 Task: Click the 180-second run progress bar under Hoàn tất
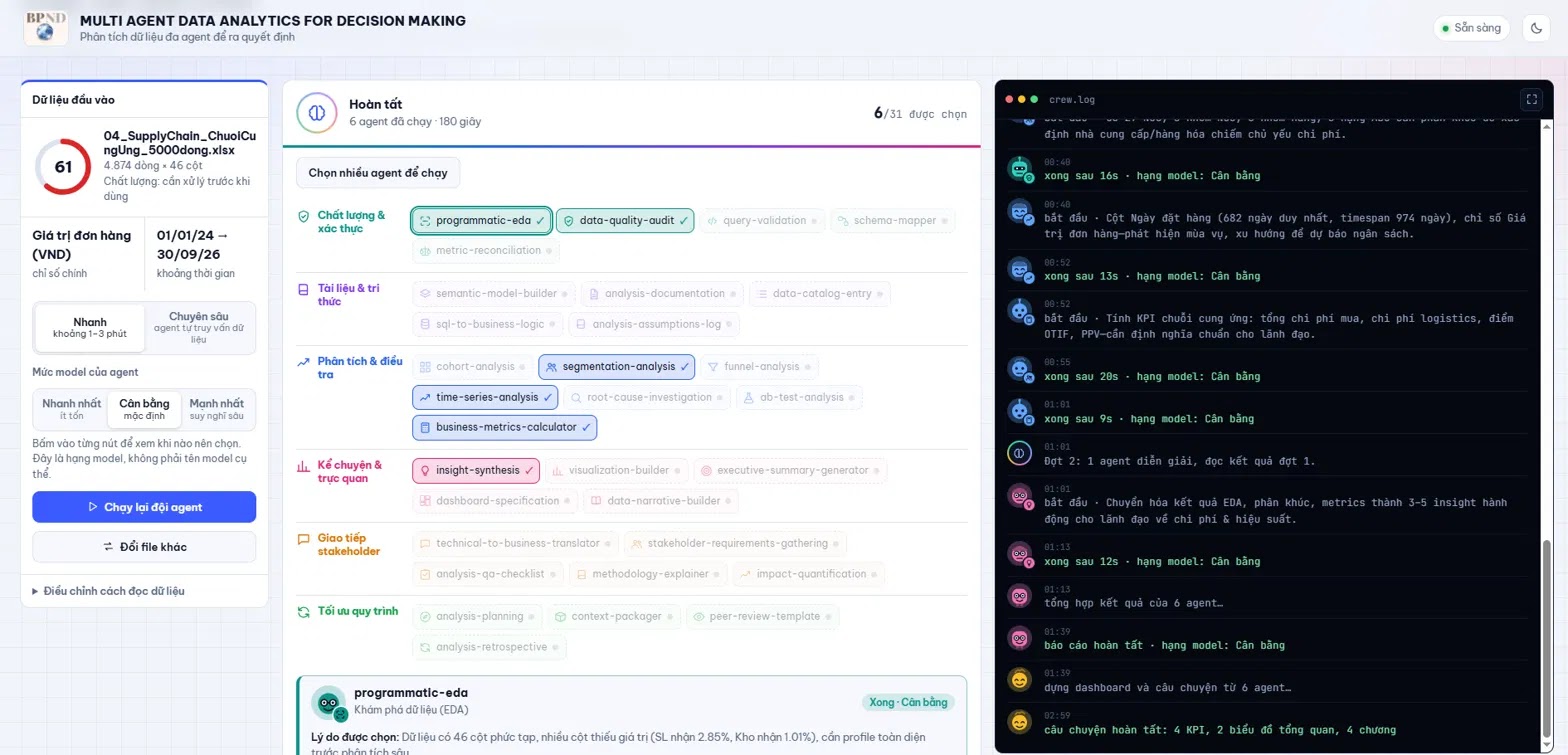pyautogui.click(x=632, y=146)
